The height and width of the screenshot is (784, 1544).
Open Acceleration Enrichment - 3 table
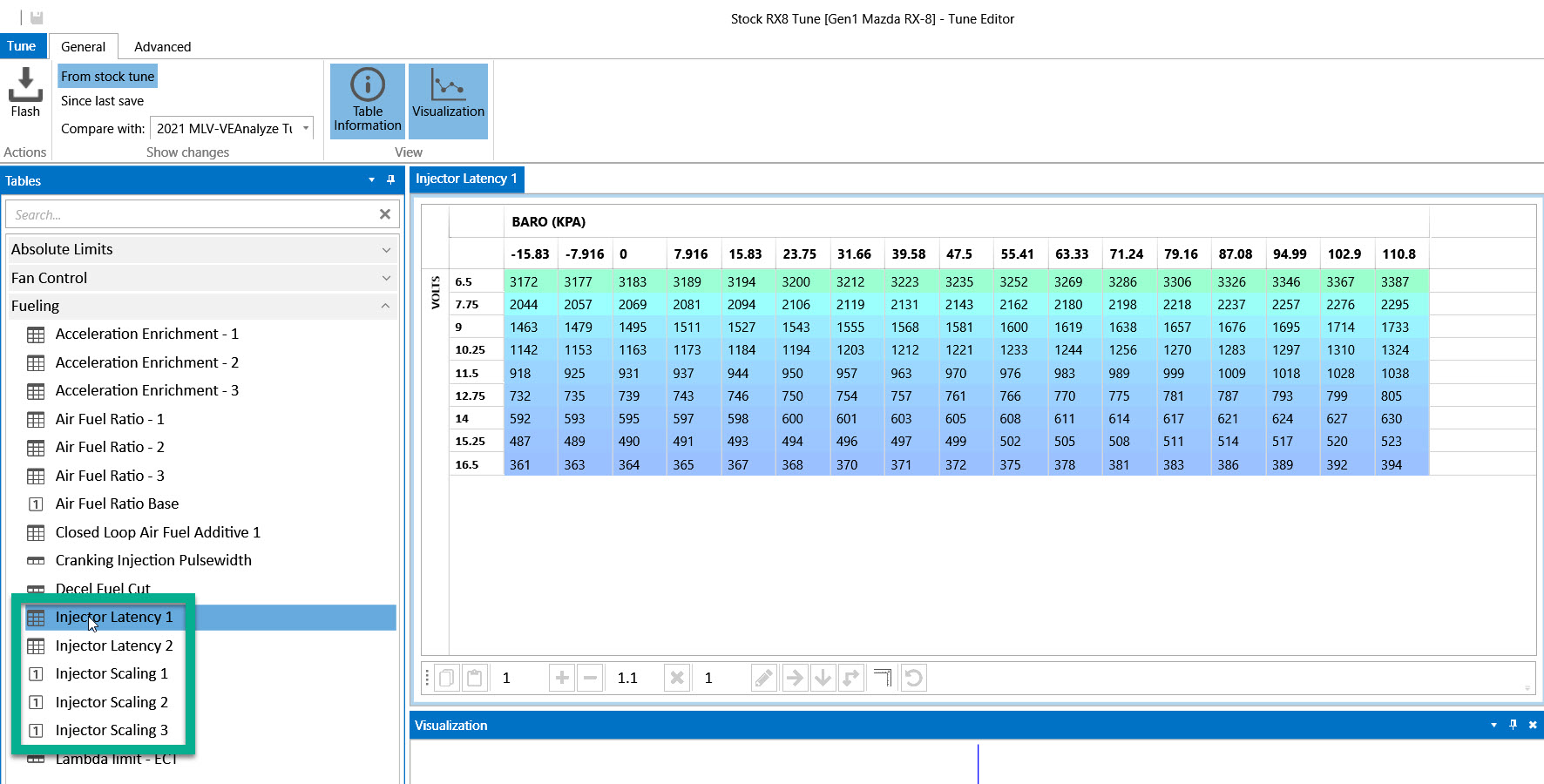[x=147, y=391]
